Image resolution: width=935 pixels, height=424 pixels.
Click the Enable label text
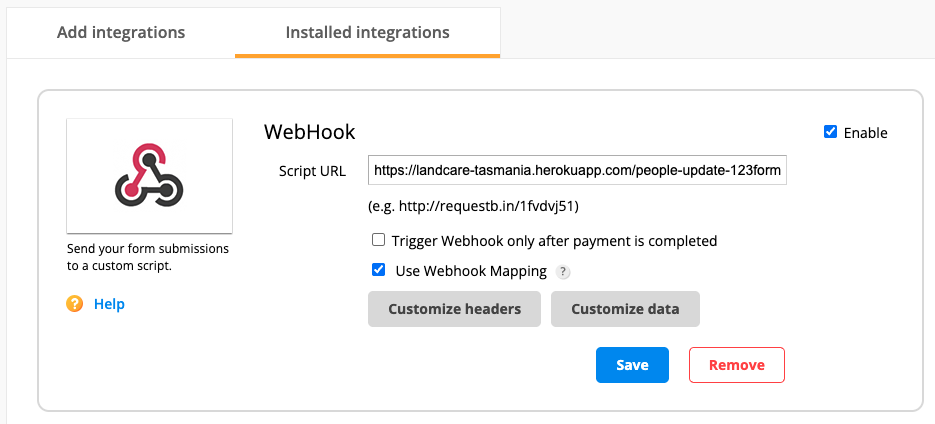point(865,133)
